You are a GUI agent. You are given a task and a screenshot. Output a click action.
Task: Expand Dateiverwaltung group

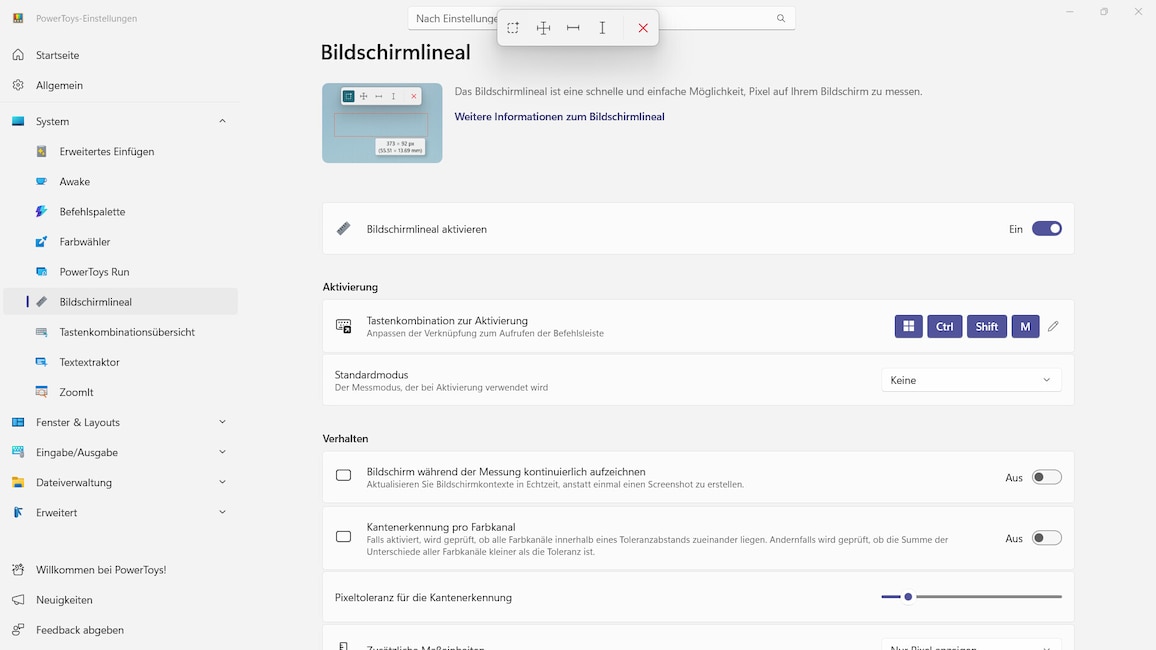(121, 483)
